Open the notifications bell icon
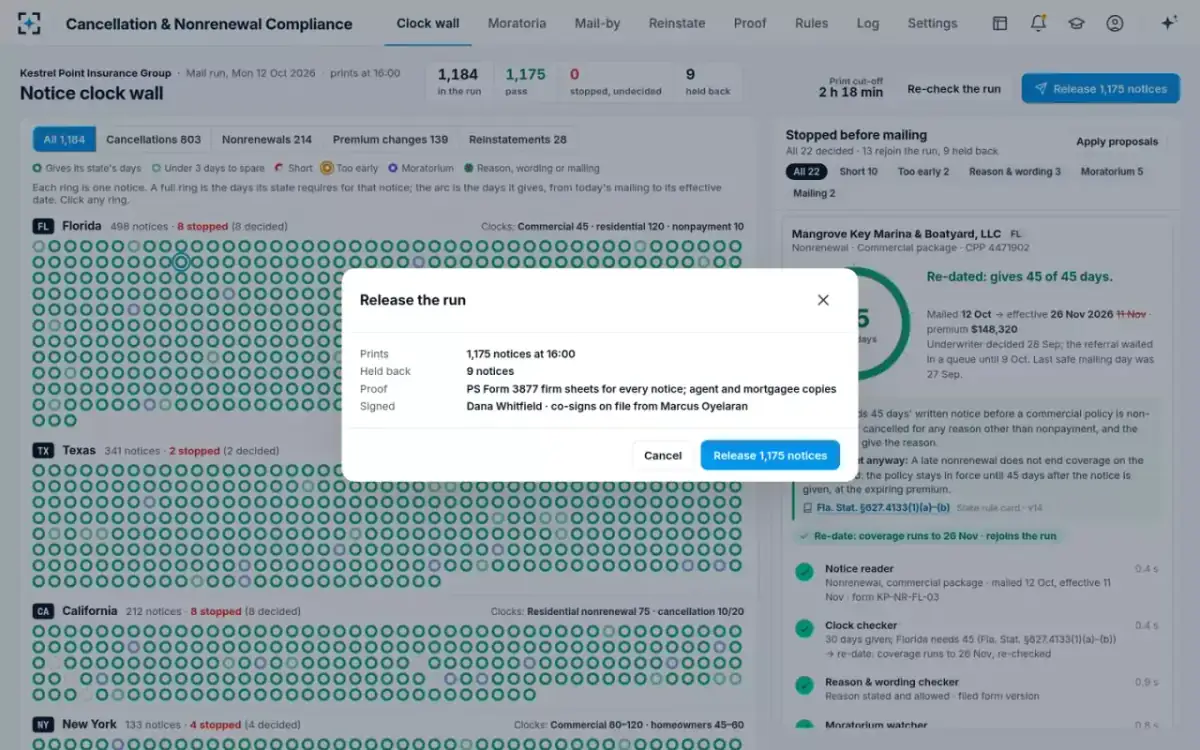 click(x=1038, y=23)
